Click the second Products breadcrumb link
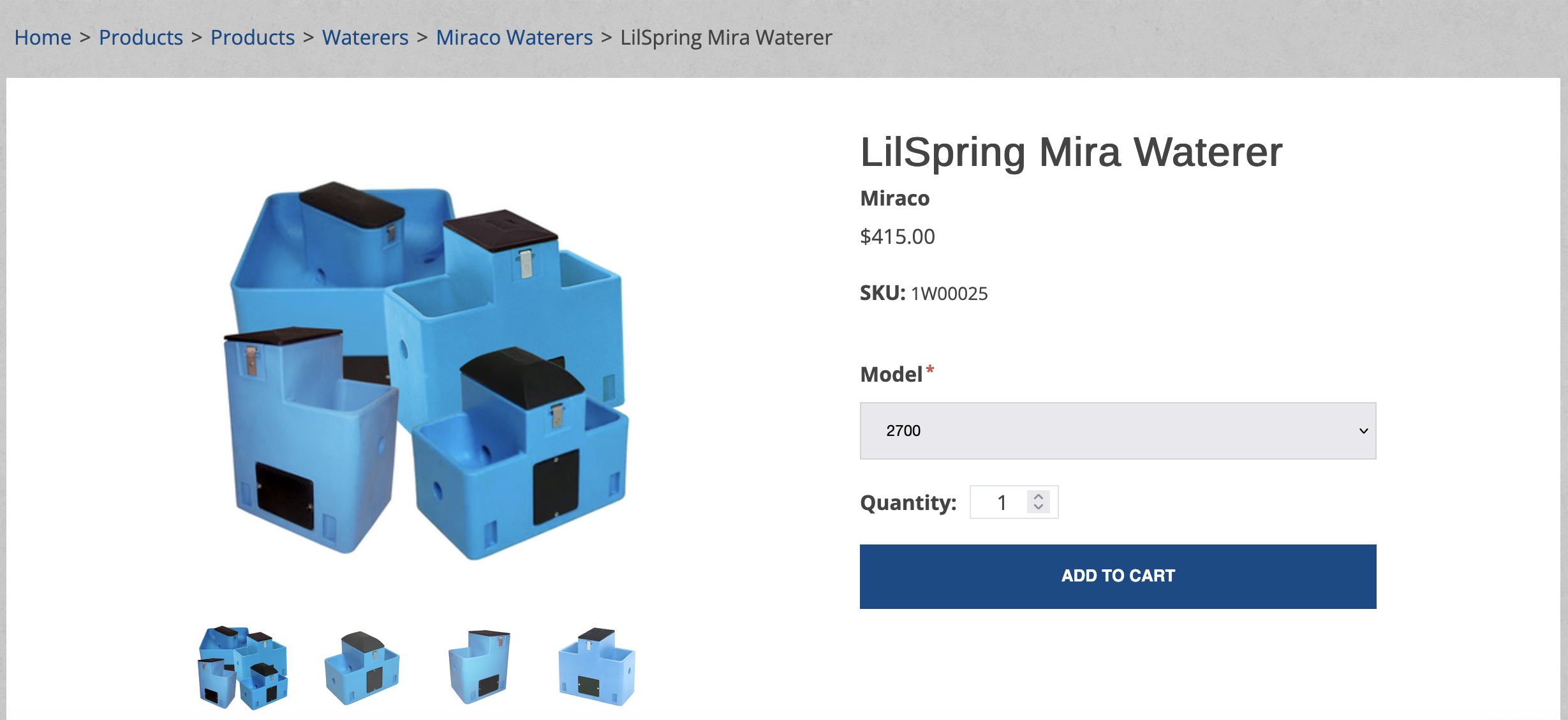 [253, 38]
